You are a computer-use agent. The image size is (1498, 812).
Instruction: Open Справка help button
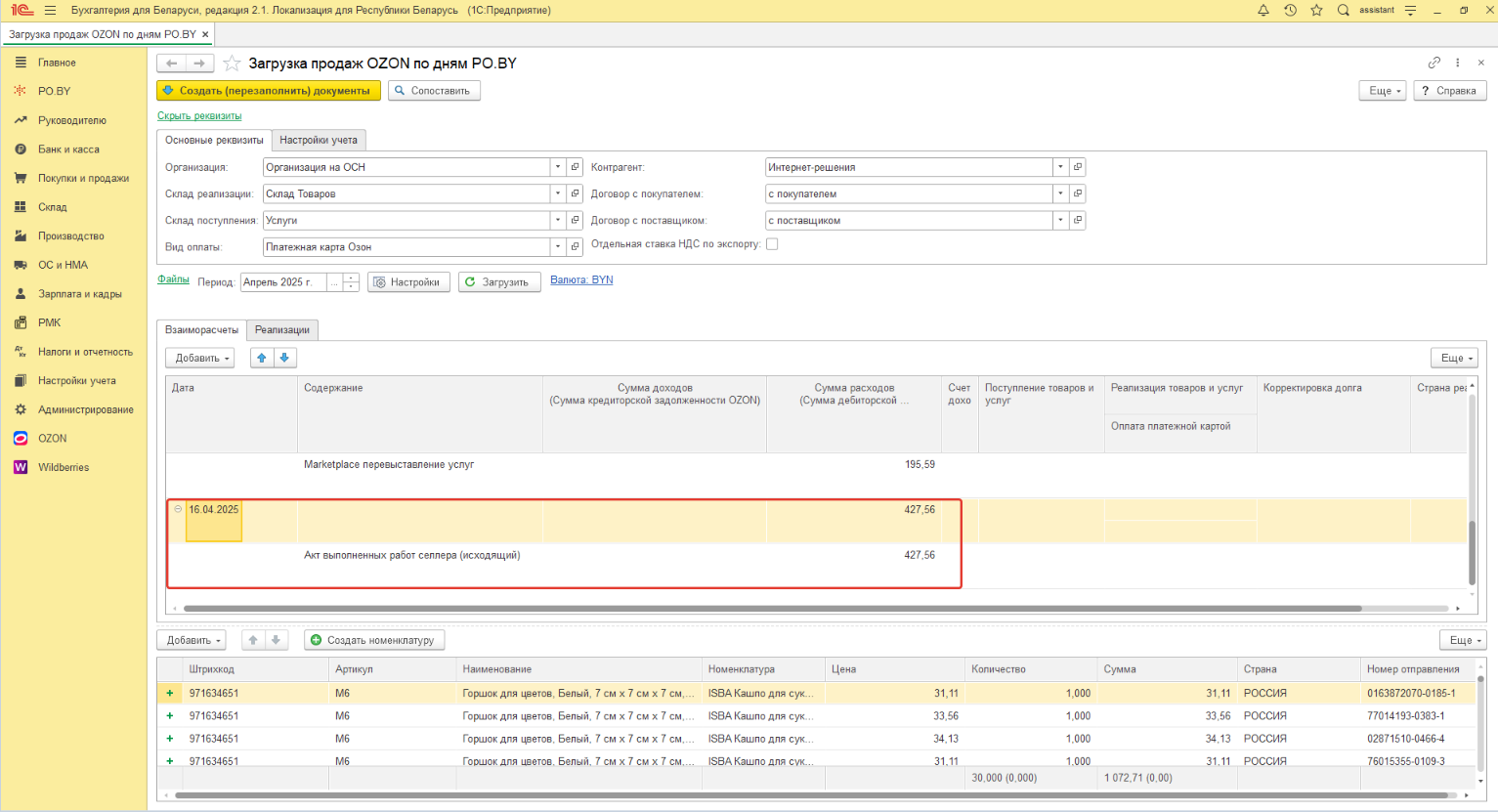point(1449,91)
